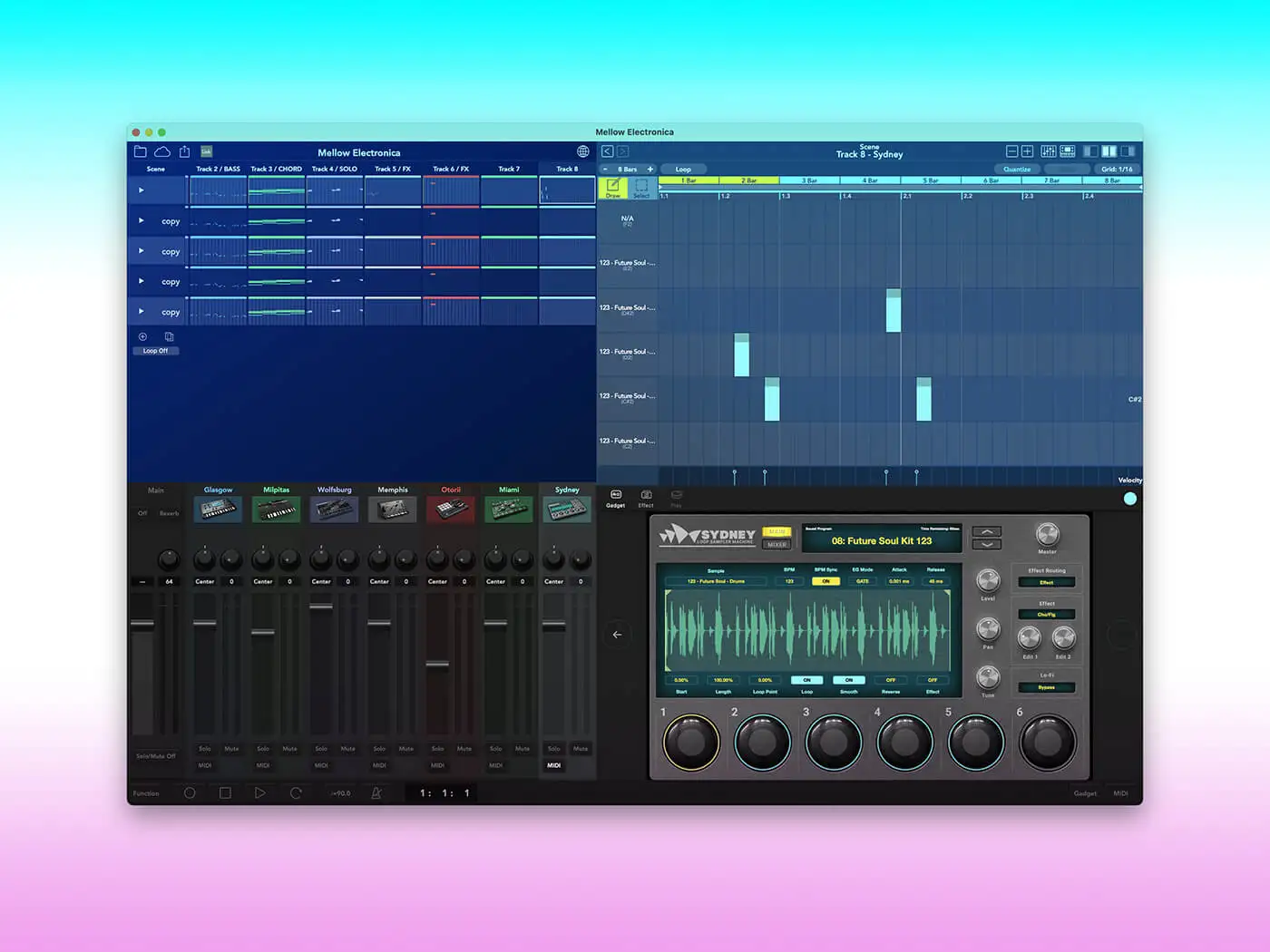Select the Draw tool

[x=613, y=188]
